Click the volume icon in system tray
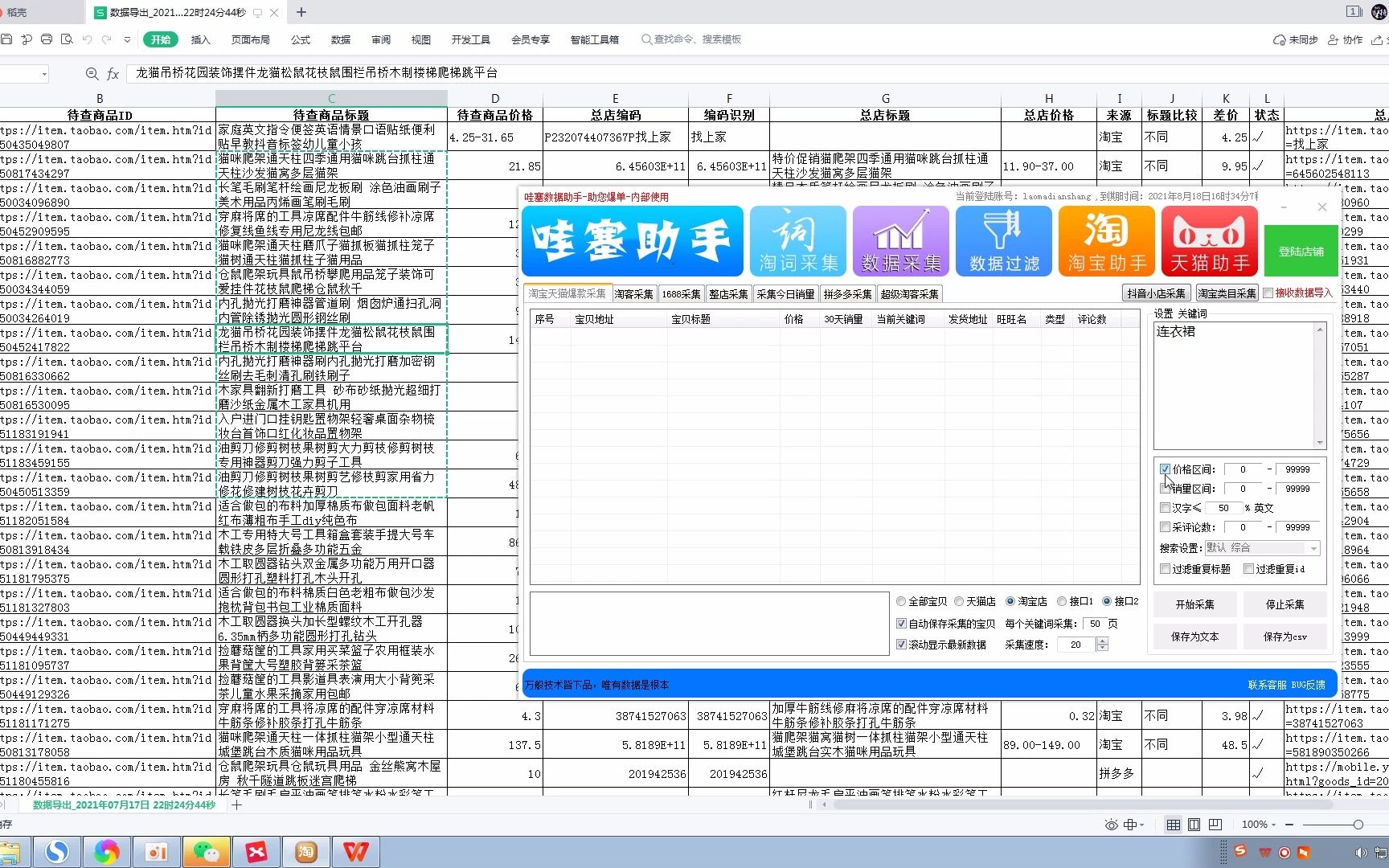The height and width of the screenshot is (868, 1389). [1360, 852]
